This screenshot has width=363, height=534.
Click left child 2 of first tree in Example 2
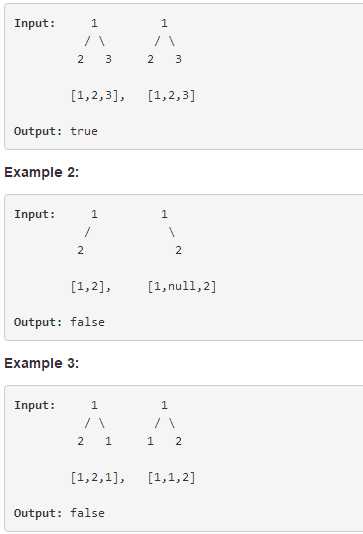click(80, 250)
